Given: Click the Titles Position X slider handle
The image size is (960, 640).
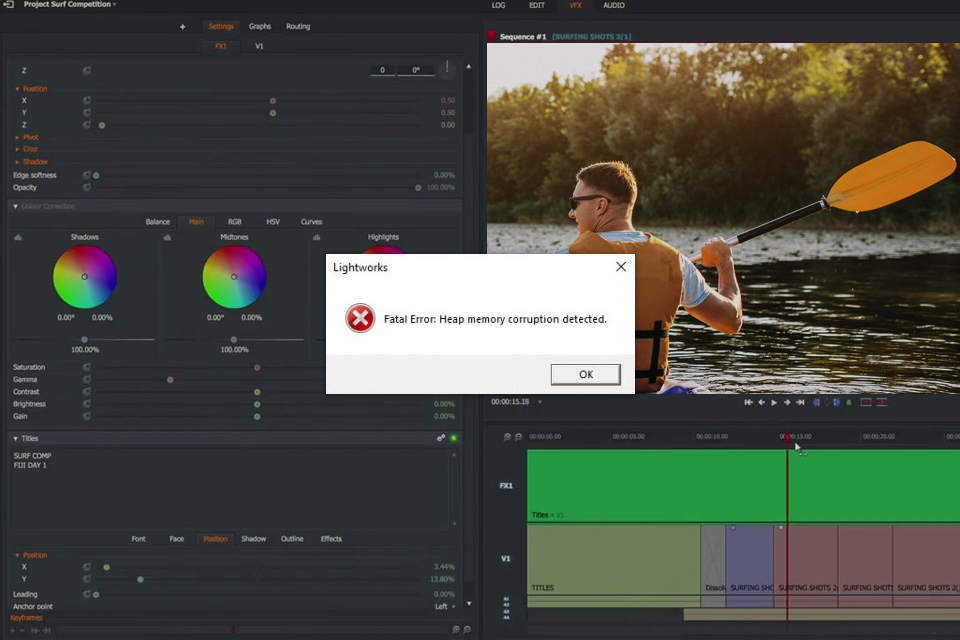Looking at the screenshot, I should coord(107,567).
